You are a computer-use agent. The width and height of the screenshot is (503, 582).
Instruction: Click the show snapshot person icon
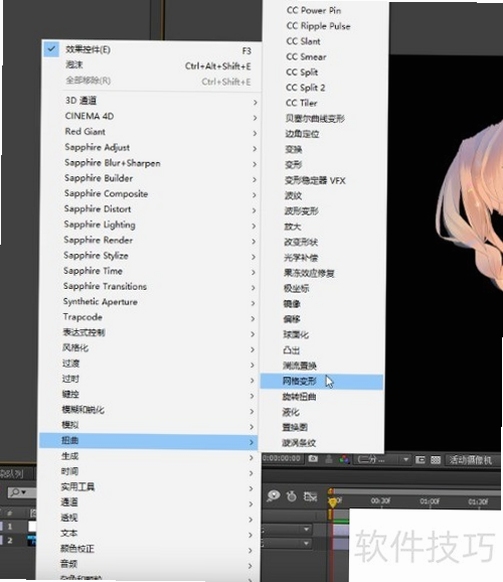[x=329, y=460]
